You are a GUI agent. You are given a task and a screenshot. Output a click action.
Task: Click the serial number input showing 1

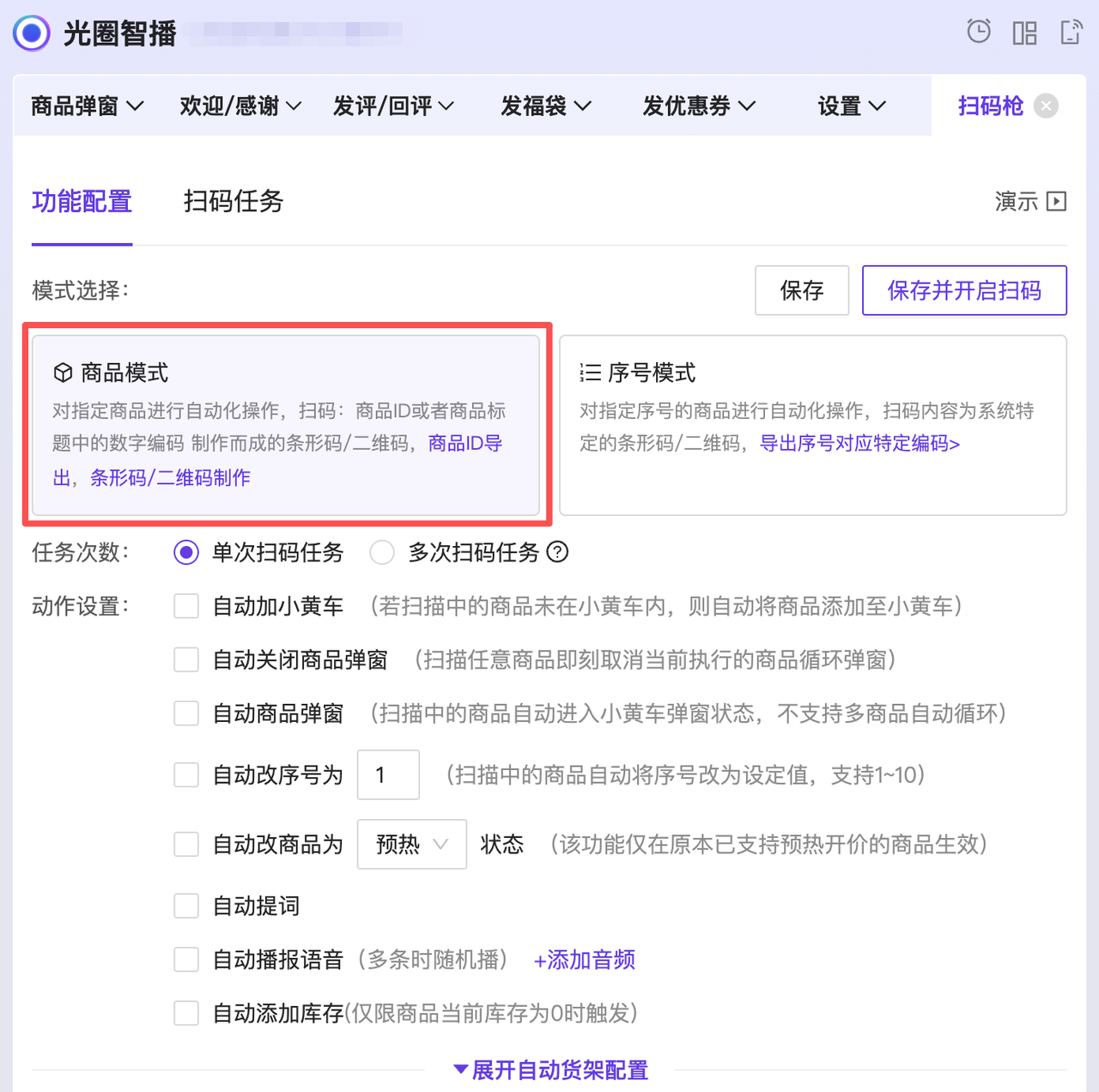[x=387, y=774]
